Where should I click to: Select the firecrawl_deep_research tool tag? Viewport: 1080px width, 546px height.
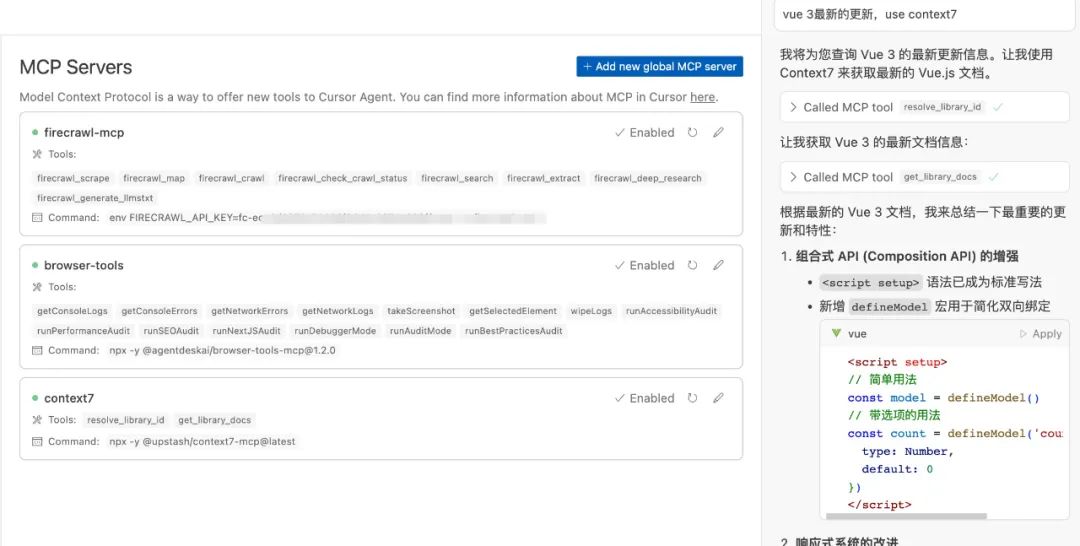coord(647,178)
